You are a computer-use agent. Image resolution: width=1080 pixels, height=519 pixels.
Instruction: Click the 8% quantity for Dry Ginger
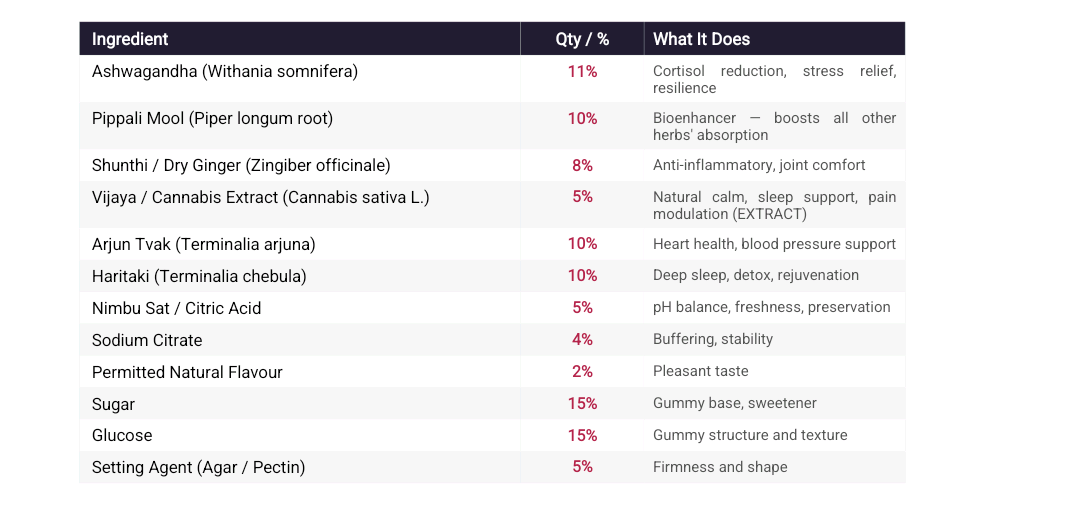(x=582, y=166)
